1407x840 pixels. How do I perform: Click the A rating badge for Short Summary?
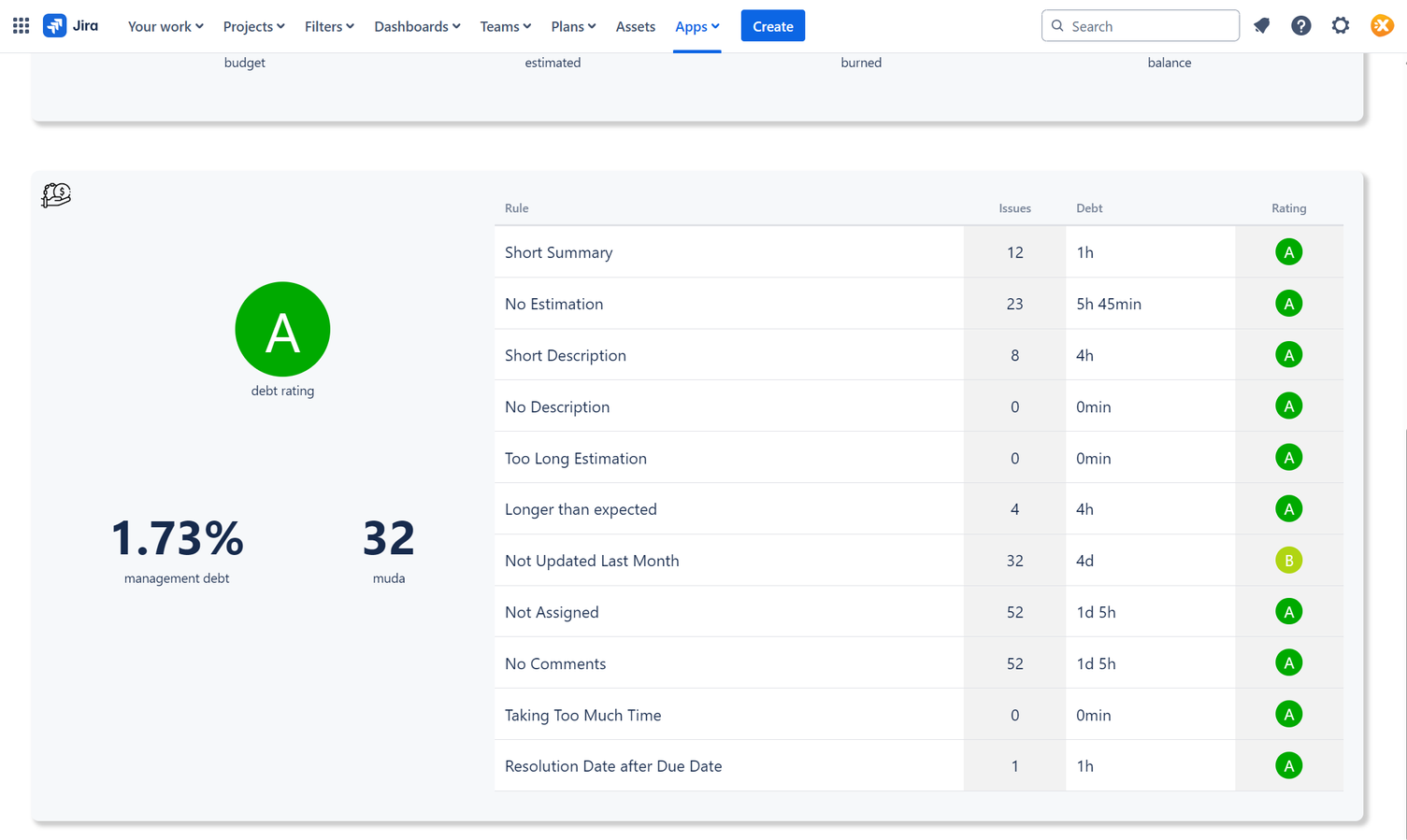pos(1288,252)
